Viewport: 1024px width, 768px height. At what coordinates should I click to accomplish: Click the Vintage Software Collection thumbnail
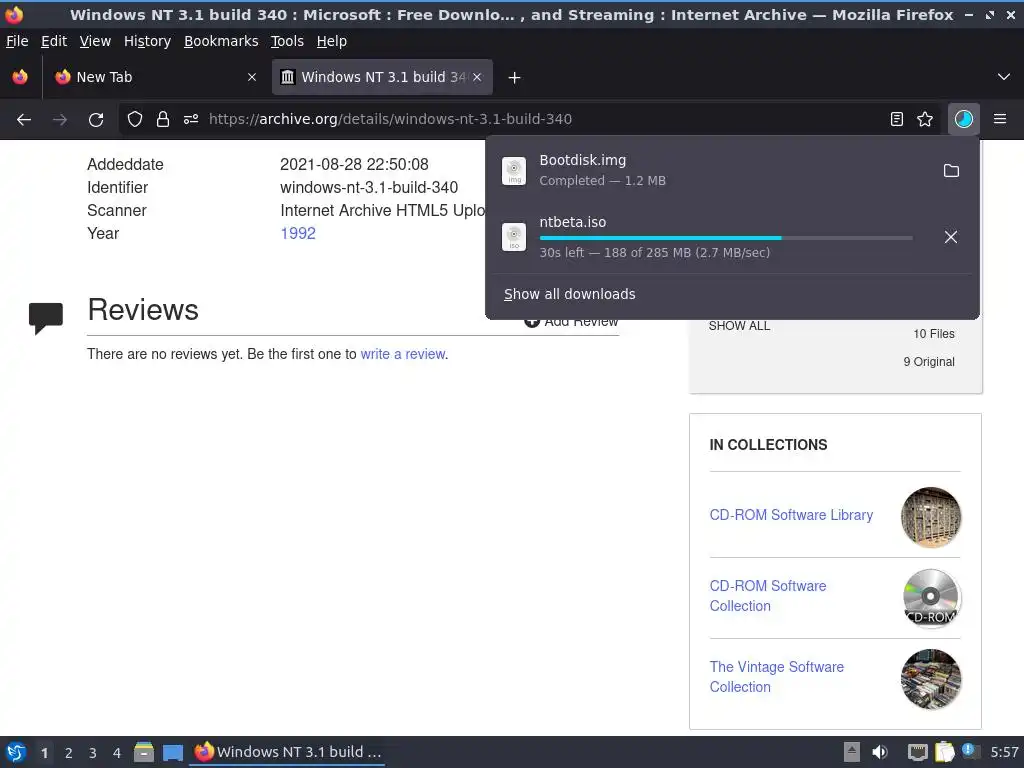coord(931,679)
